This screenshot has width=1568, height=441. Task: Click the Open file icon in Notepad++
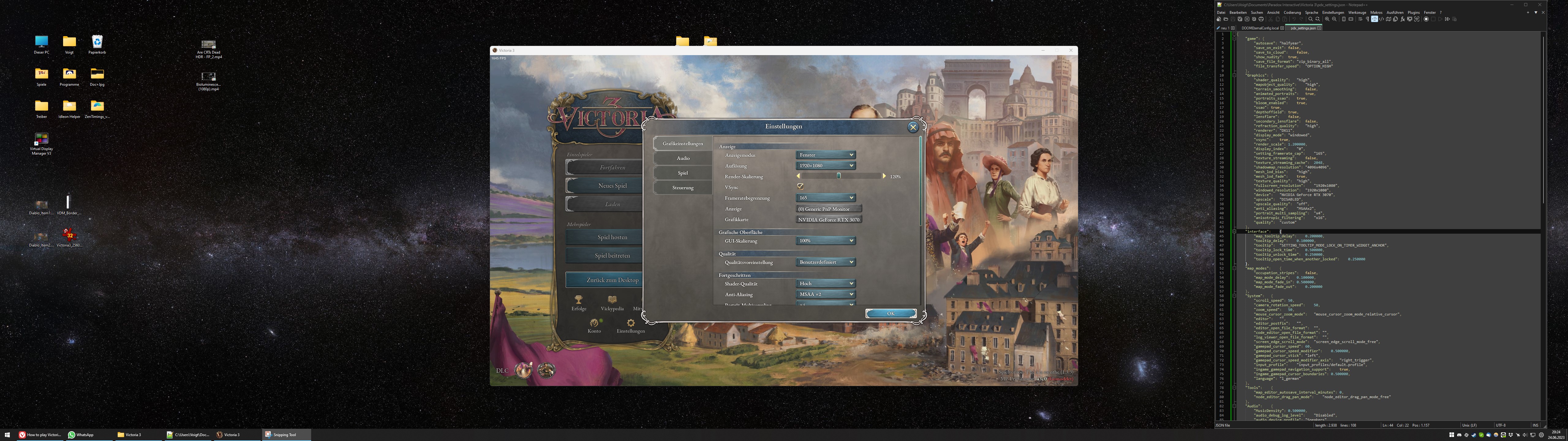click(1226, 20)
